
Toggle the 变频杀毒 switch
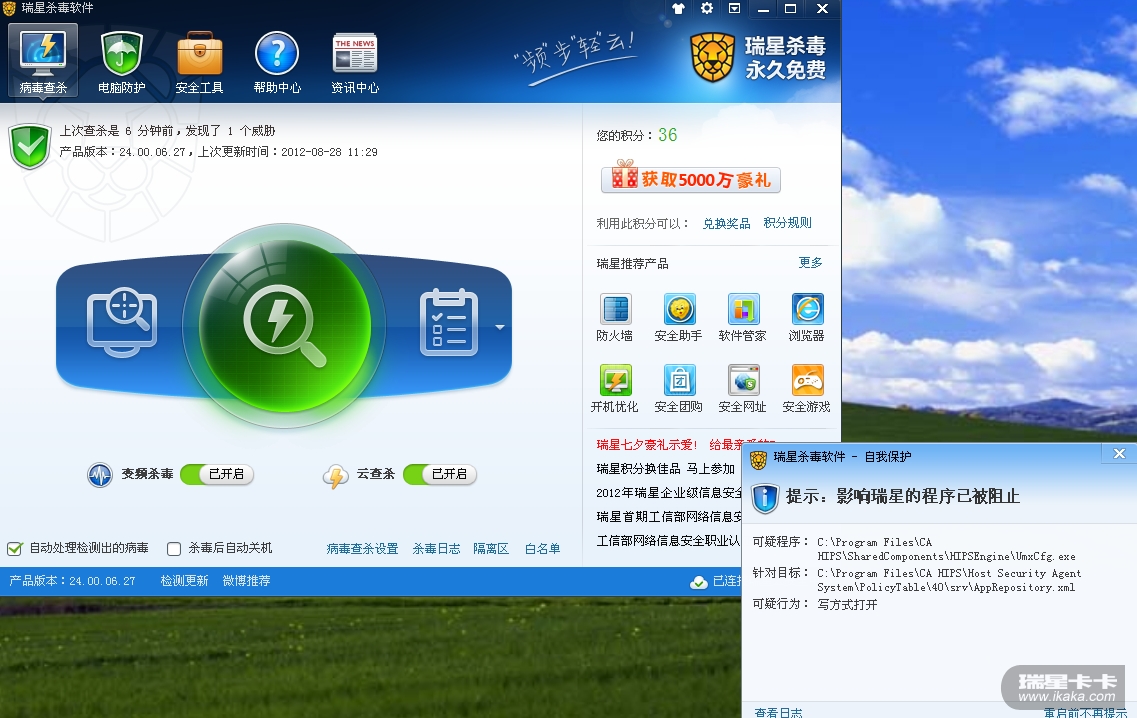[217, 474]
